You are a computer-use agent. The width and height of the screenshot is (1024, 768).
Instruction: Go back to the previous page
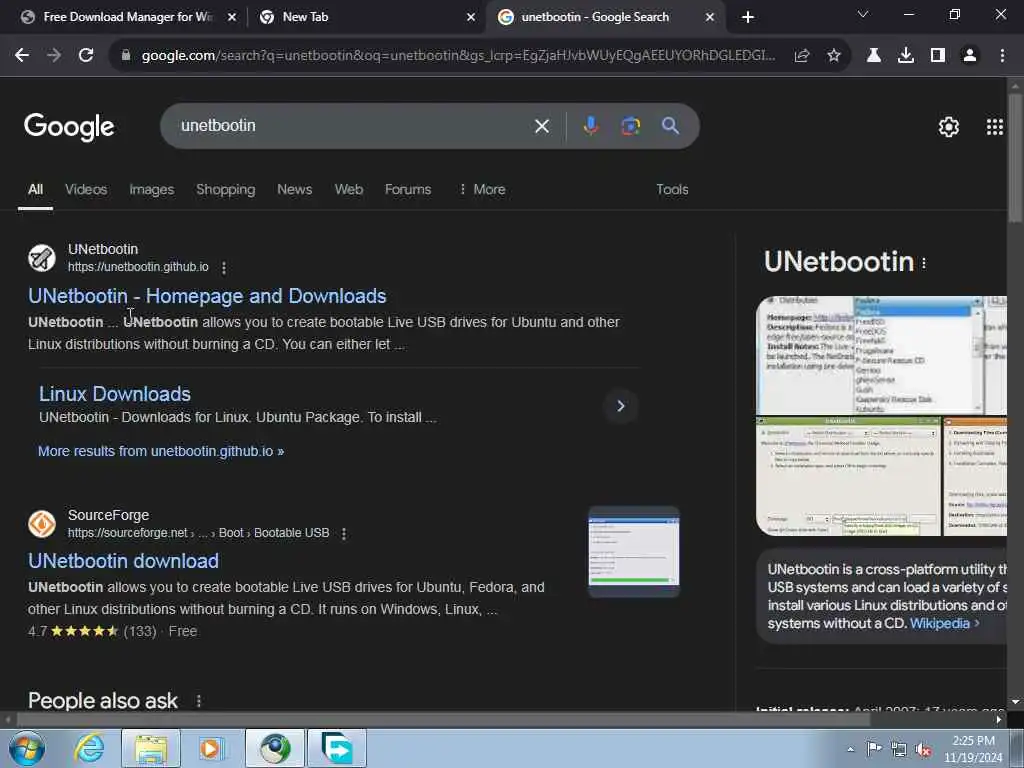(x=22, y=56)
